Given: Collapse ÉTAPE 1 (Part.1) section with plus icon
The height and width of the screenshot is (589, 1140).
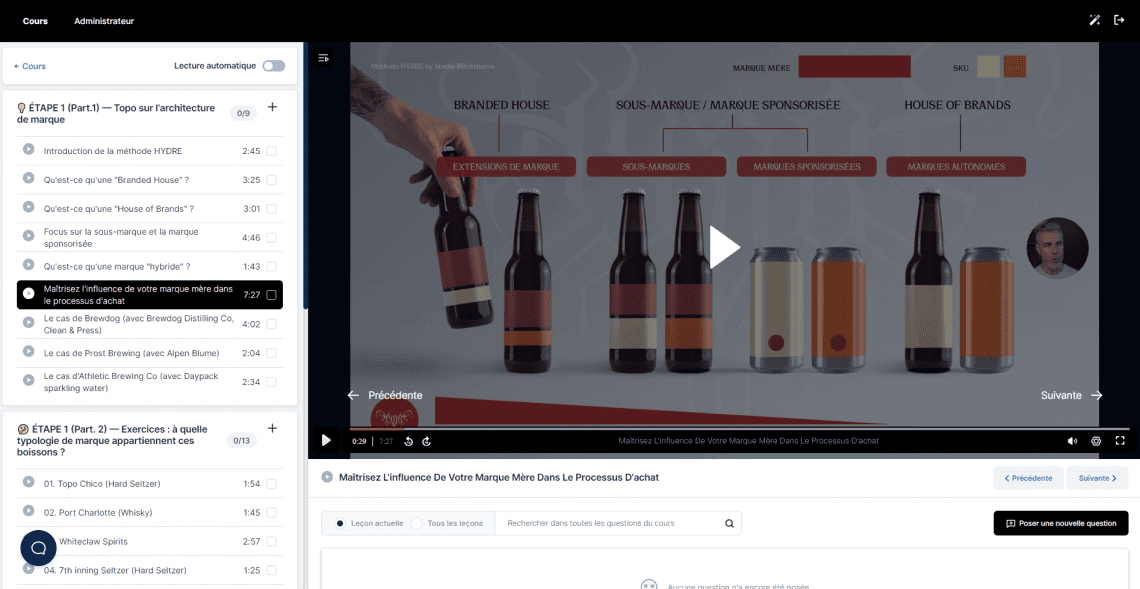Looking at the screenshot, I should [273, 107].
